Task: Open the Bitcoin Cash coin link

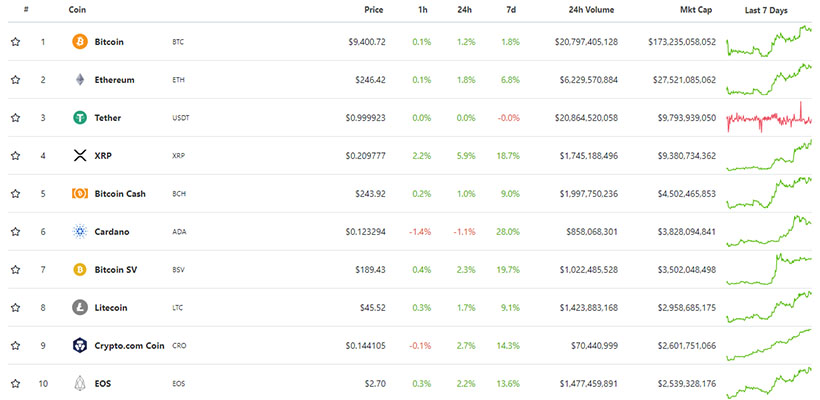Action: pyautogui.click(x=120, y=193)
